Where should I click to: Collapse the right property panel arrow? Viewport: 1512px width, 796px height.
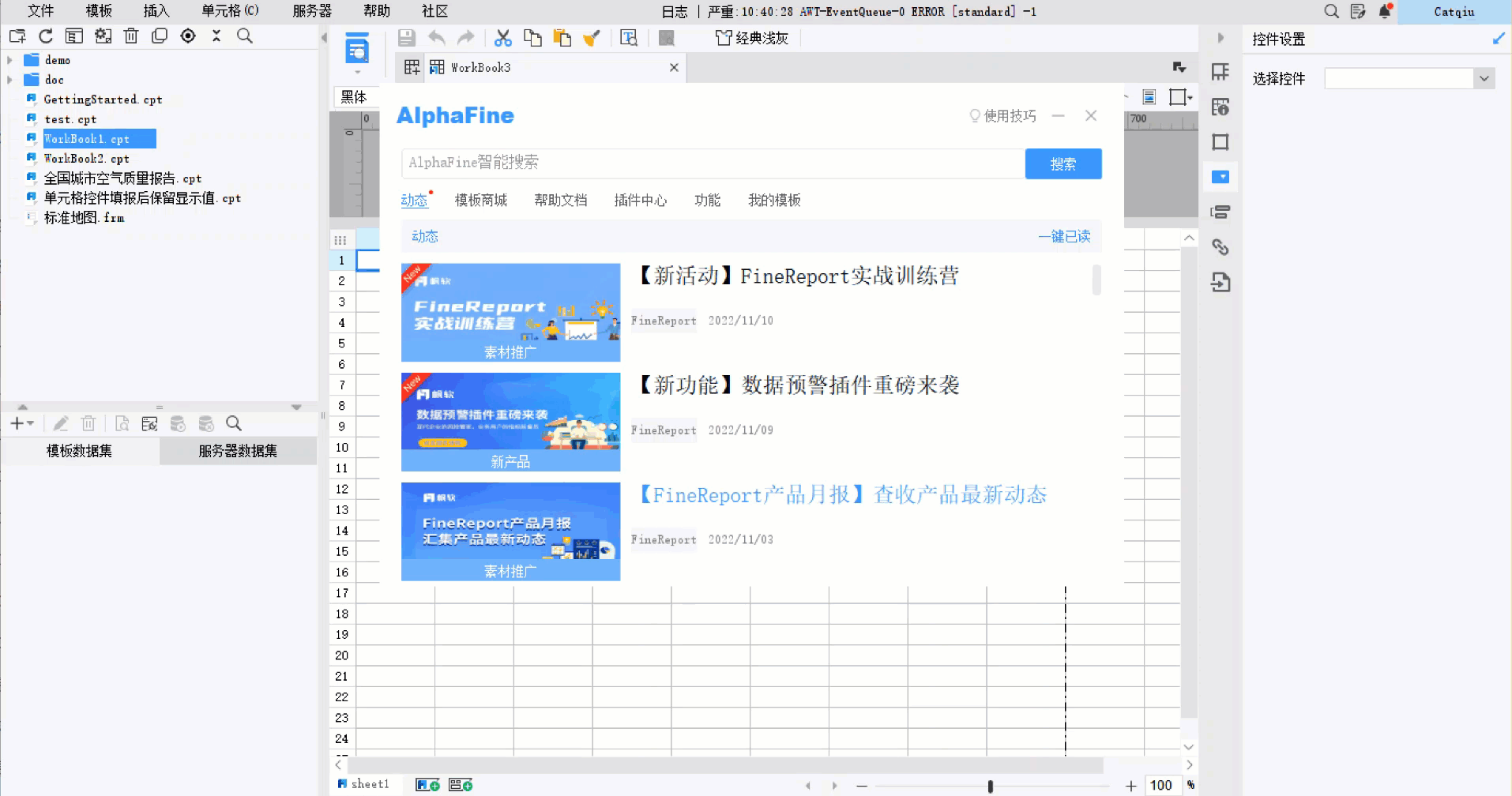1221,38
